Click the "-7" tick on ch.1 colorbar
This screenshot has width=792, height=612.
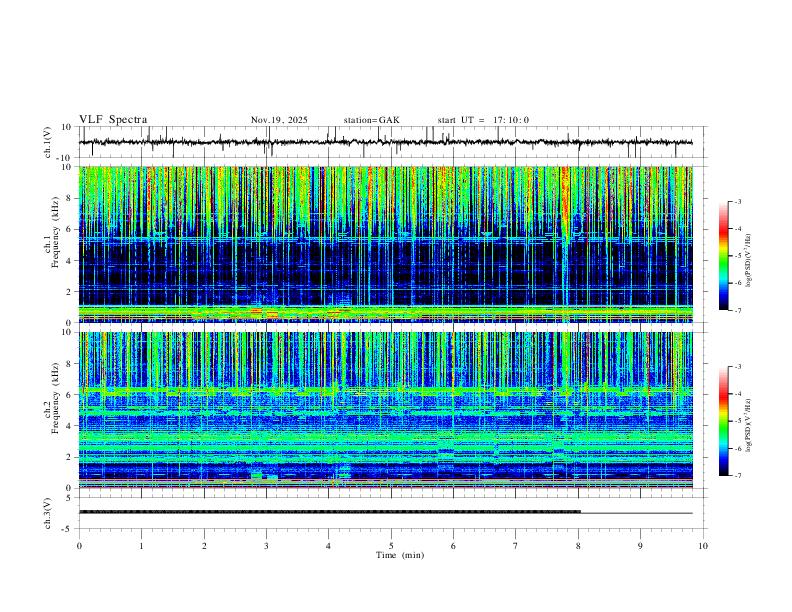pyautogui.click(x=738, y=311)
